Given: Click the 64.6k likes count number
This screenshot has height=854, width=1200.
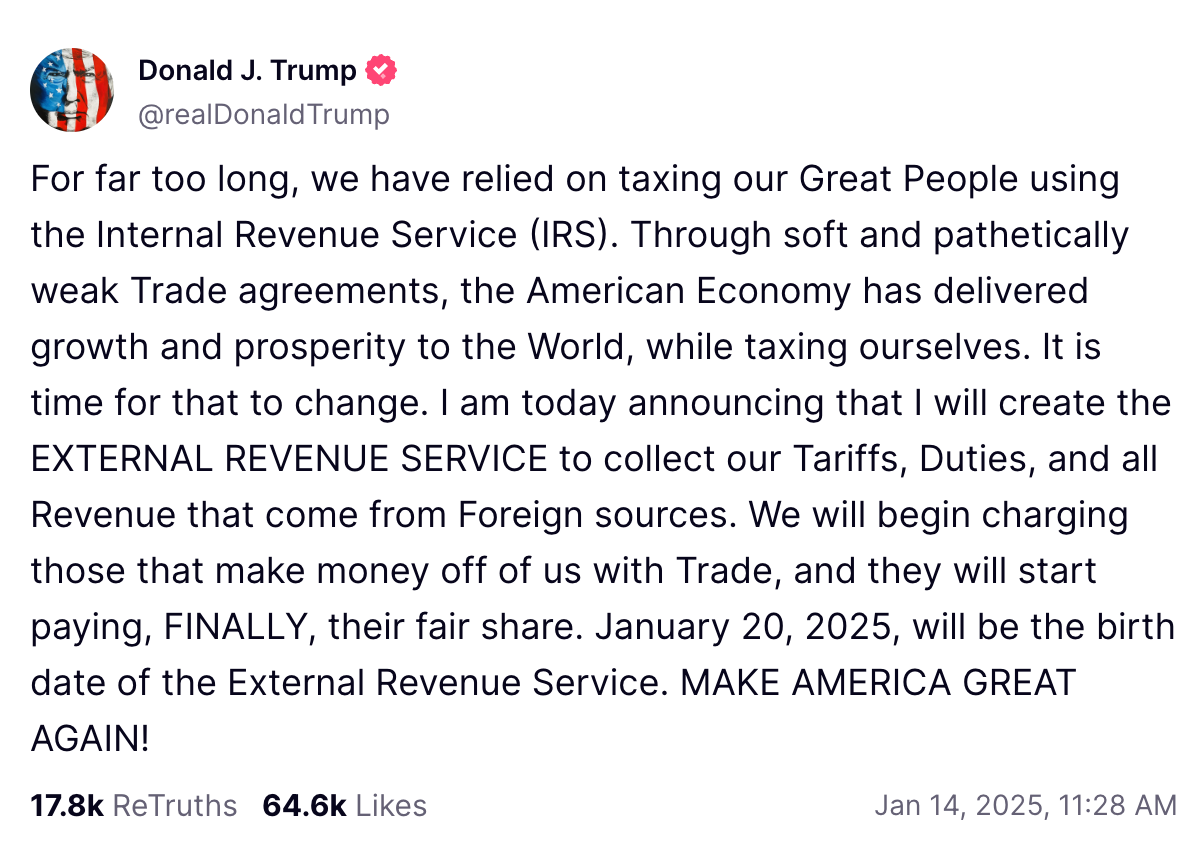Looking at the screenshot, I should (304, 806).
